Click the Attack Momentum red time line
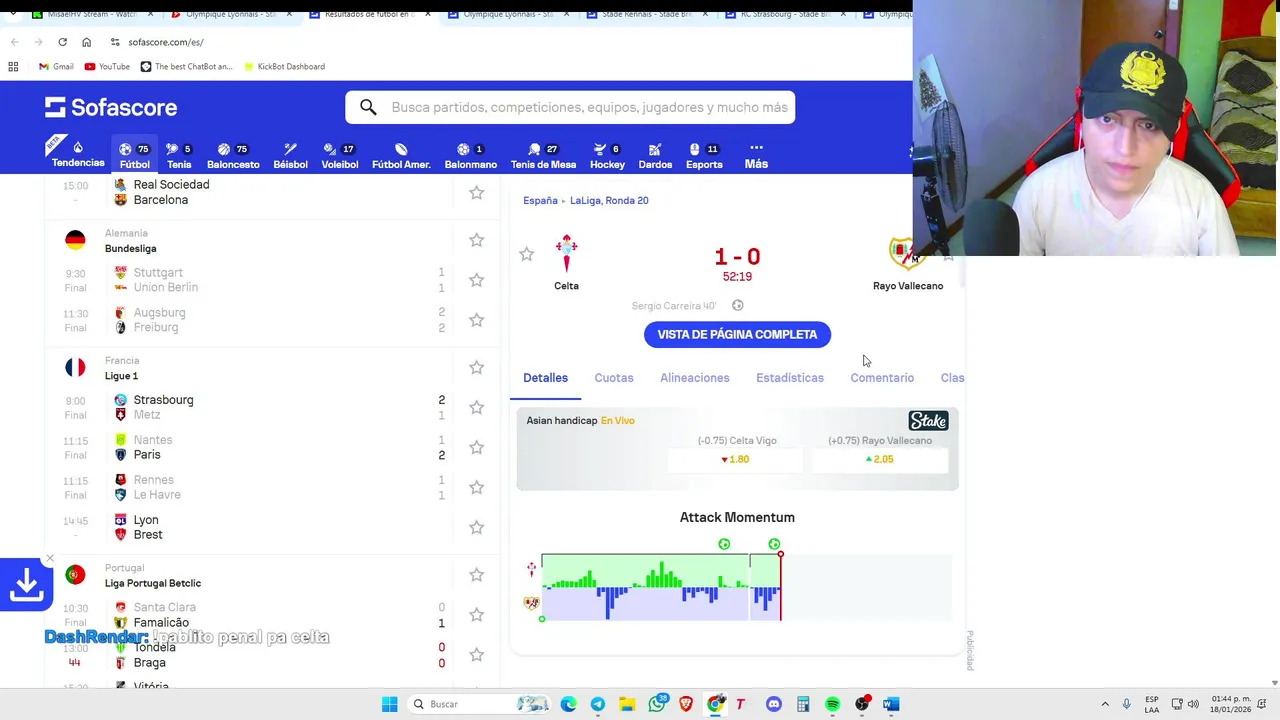Screen dimensions: 1280x720 (781, 586)
